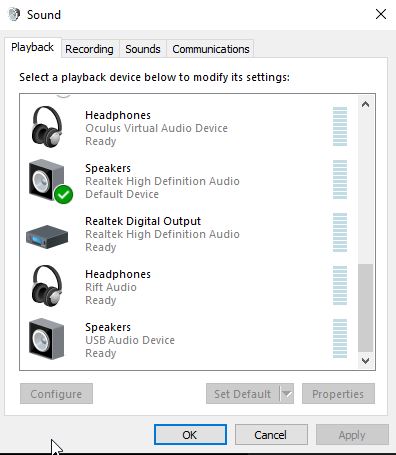Select the "Oculus Virtual Audio Device" text
396x455 pixels.
coord(156,128)
